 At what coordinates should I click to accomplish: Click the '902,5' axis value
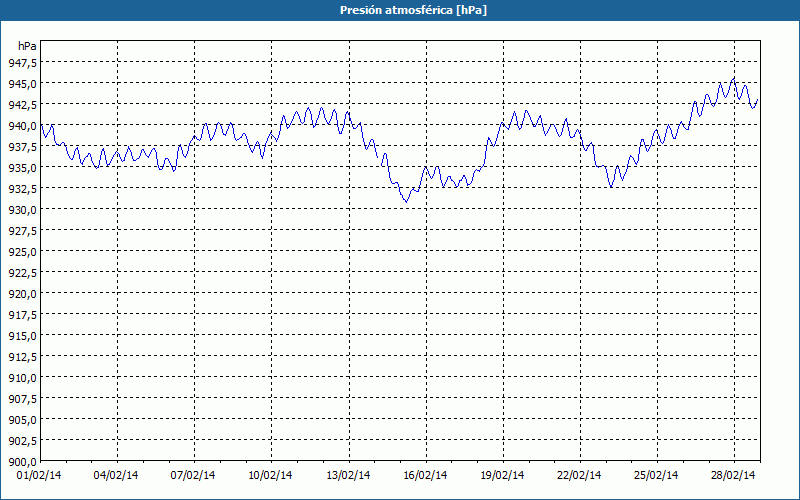pos(23,440)
